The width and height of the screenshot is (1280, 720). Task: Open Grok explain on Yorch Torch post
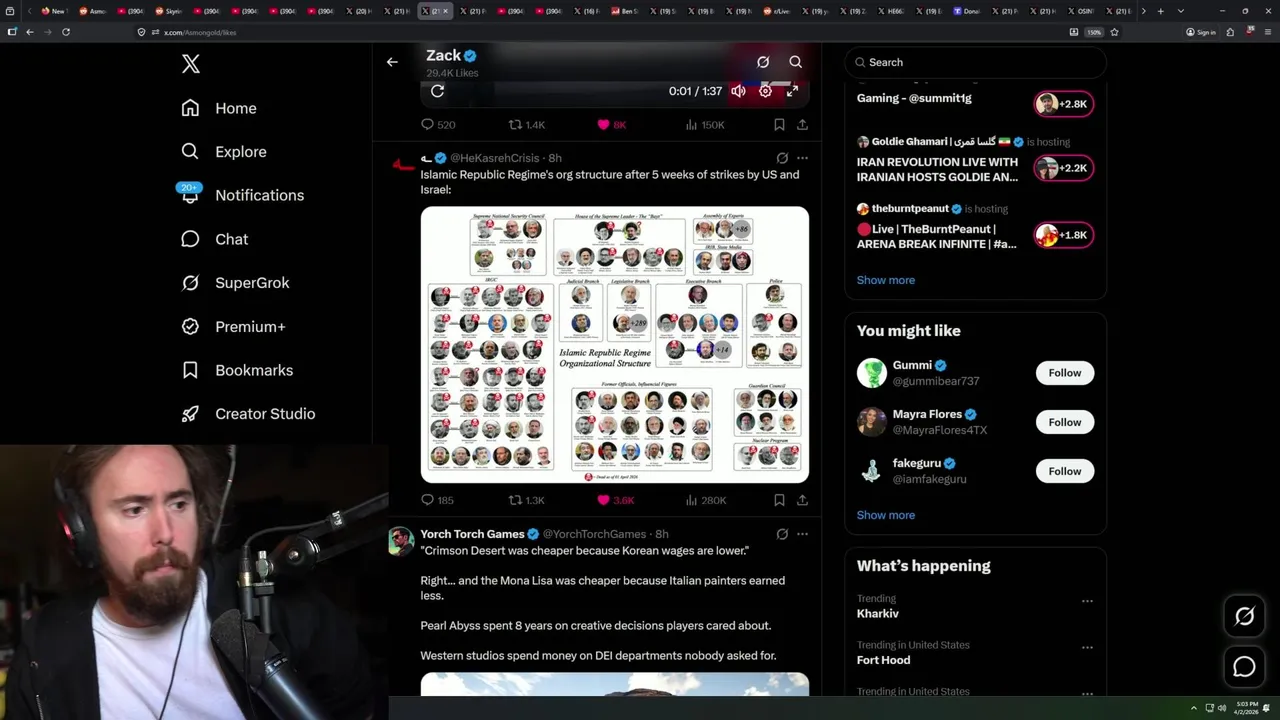[782, 534]
